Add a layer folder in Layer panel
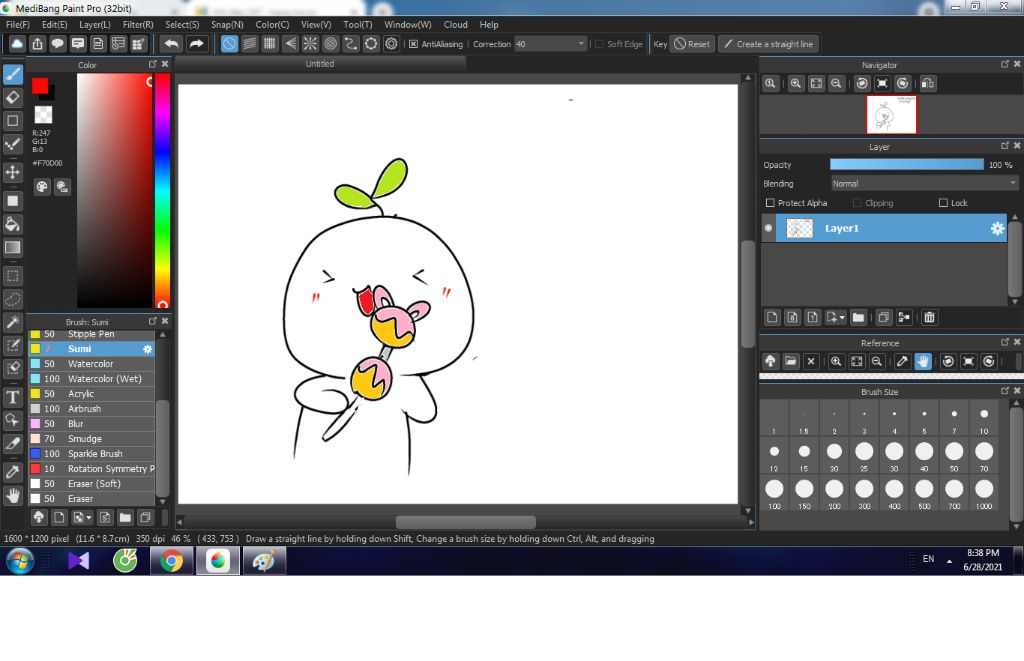Image resolution: width=1024 pixels, height=661 pixels. click(858, 317)
